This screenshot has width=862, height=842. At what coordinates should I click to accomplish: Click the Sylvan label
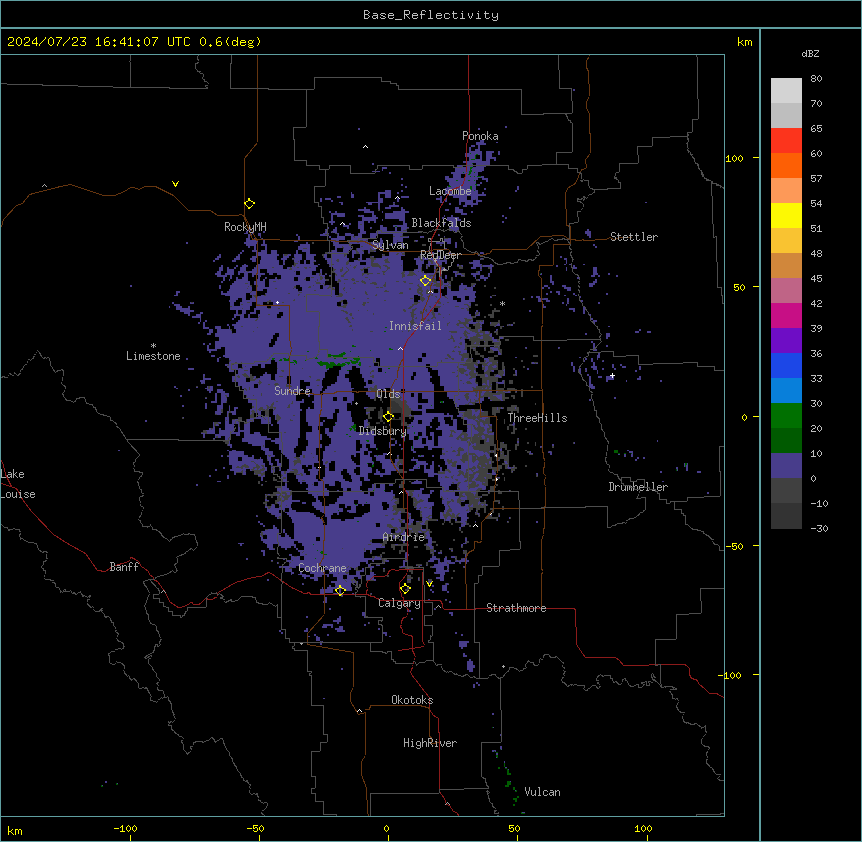pyautogui.click(x=390, y=245)
